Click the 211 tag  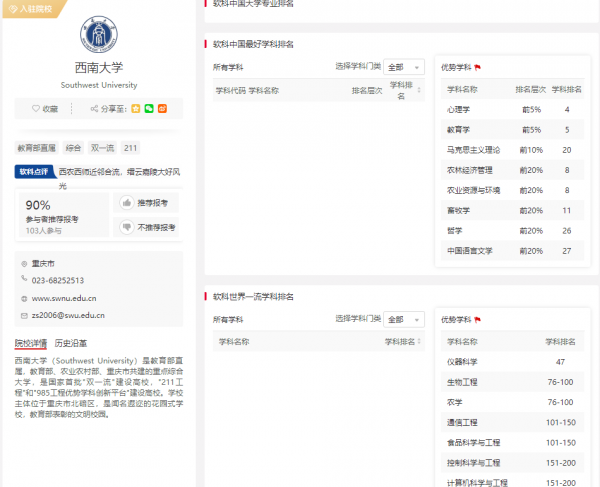[x=130, y=148]
